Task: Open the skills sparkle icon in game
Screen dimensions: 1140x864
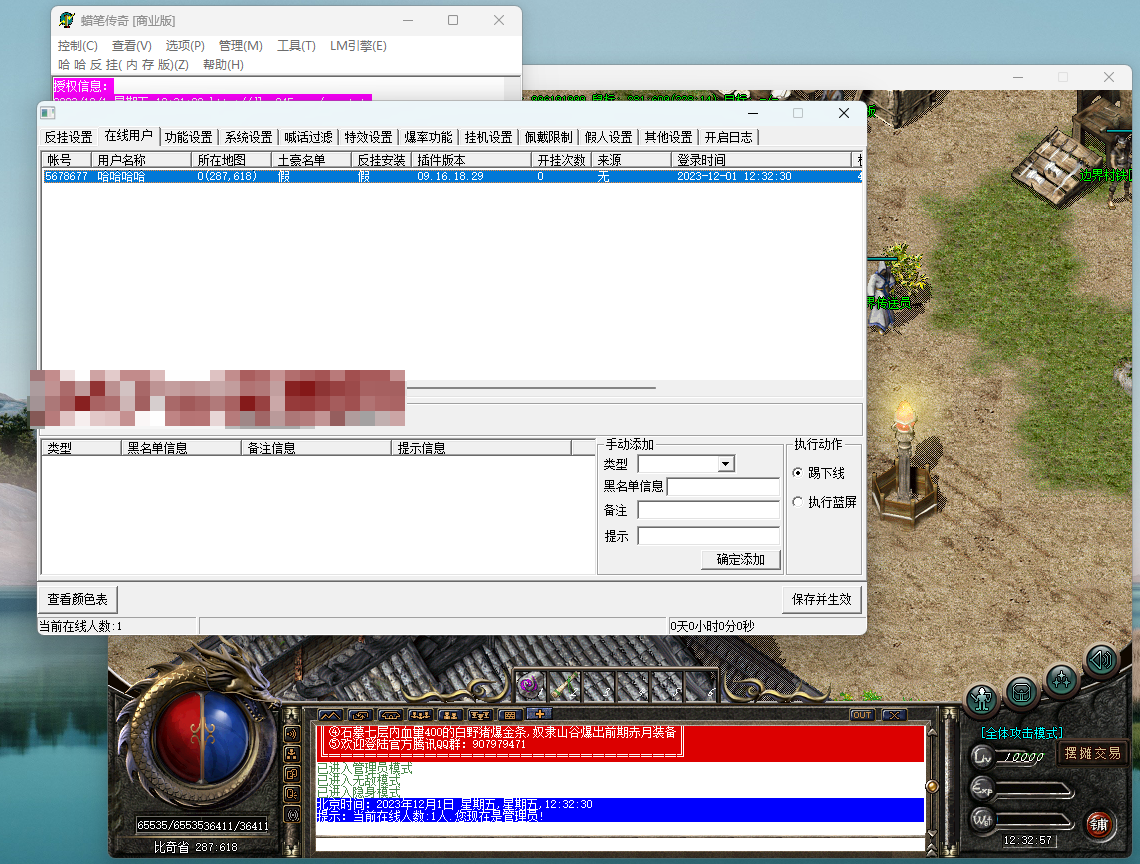Action: pyautogui.click(x=1061, y=679)
